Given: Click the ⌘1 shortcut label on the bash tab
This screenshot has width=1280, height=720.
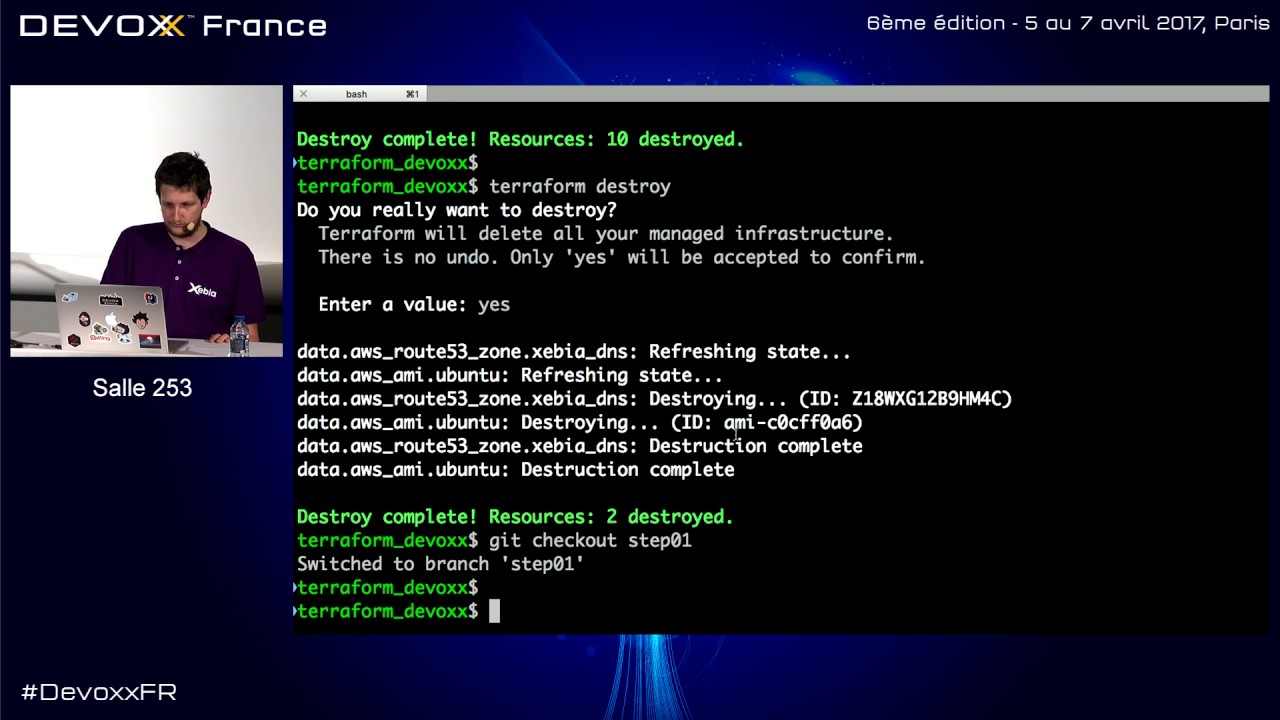Looking at the screenshot, I should [x=412, y=94].
